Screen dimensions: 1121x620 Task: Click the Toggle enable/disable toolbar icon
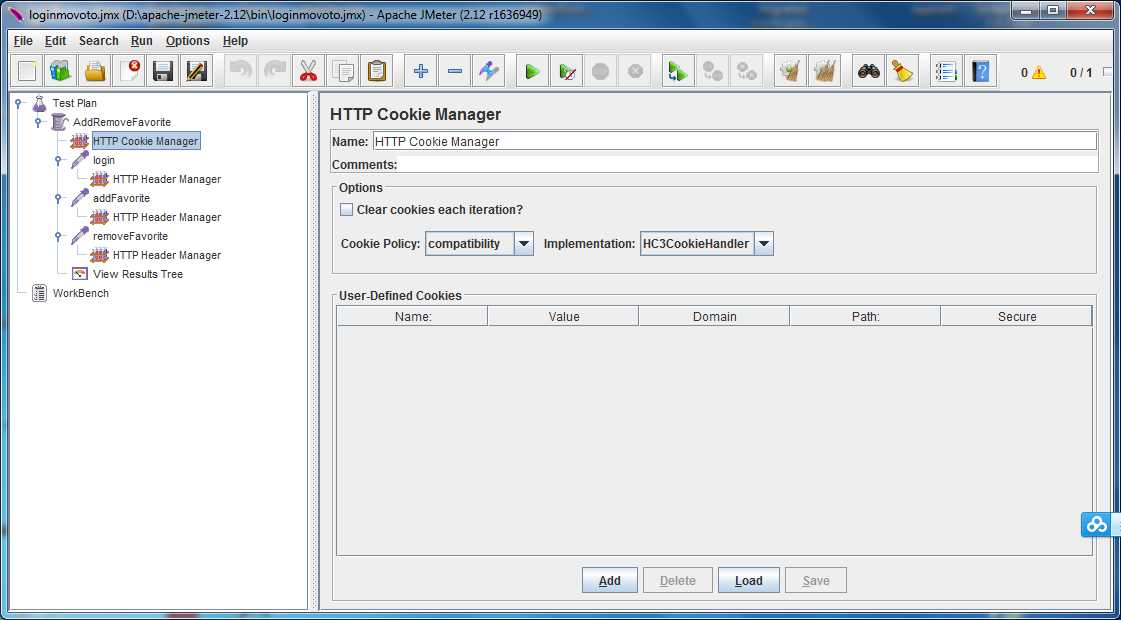click(488, 71)
